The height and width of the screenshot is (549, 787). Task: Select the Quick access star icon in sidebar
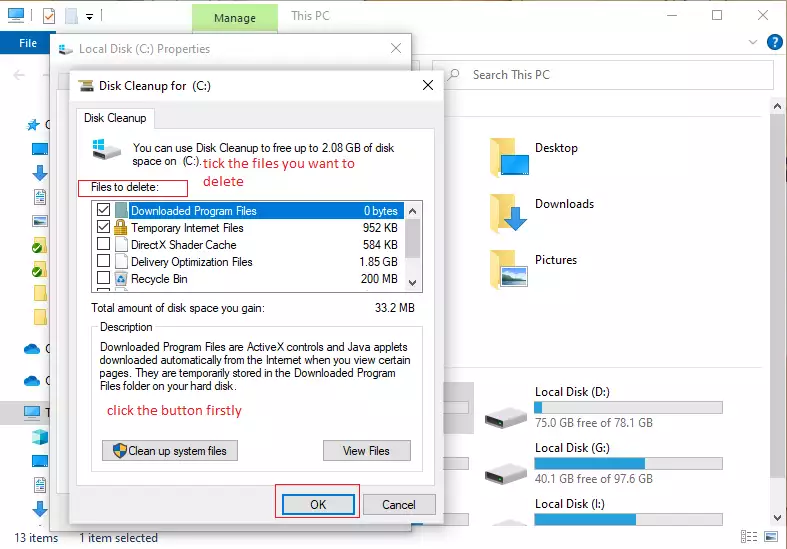pos(33,124)
